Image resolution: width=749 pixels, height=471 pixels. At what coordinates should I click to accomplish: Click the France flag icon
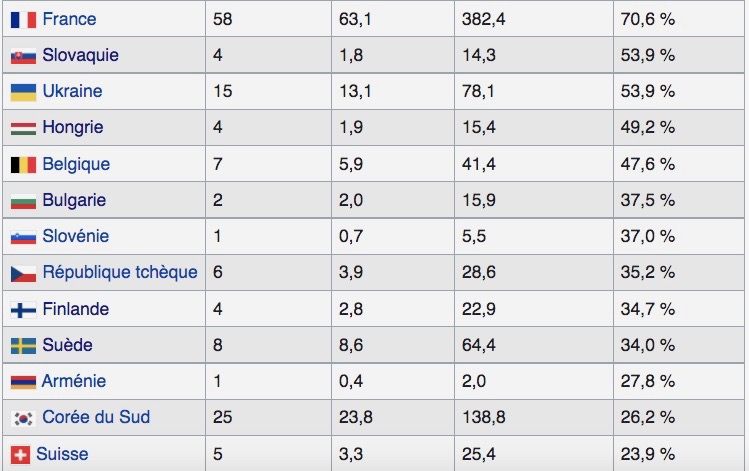(x=23, y=20)
